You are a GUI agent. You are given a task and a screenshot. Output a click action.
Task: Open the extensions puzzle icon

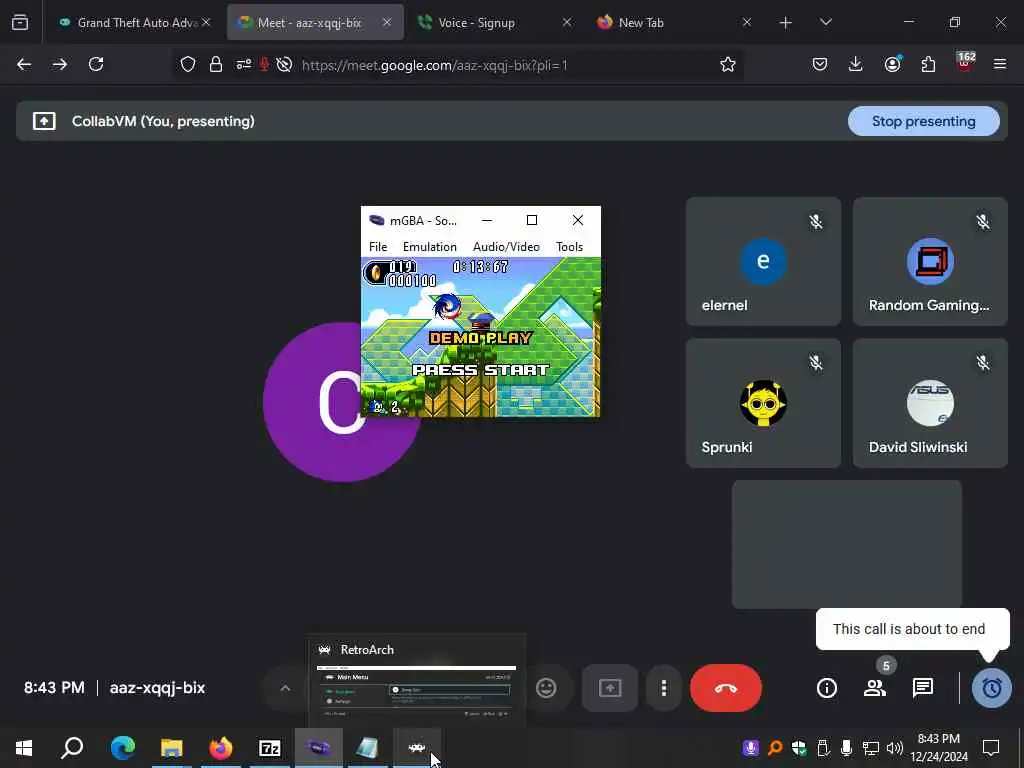(928, 64)
